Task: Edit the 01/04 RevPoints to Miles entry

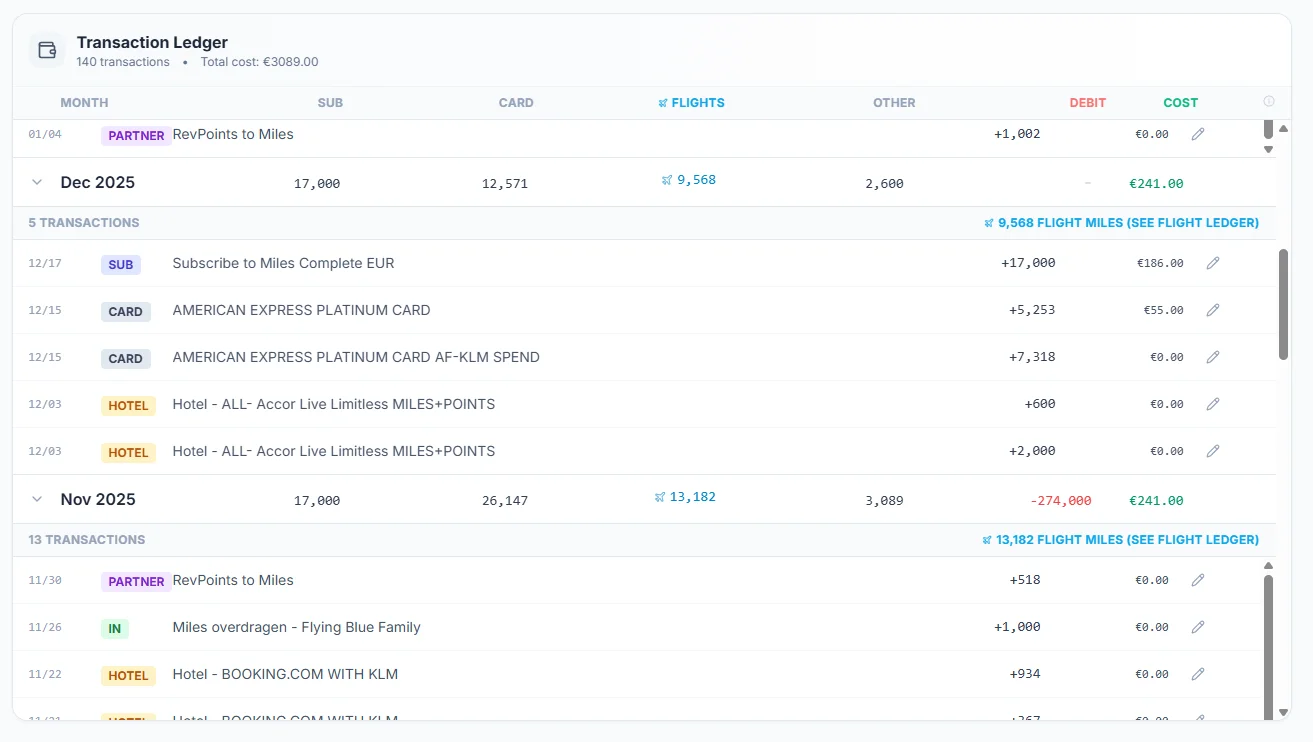Action: 1198,134
